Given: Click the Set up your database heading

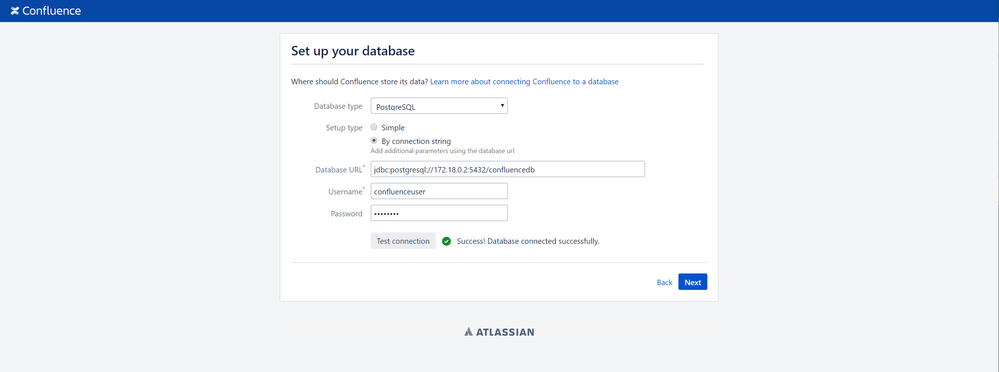Looking at the screenshot, I should [x=353, y=51].
